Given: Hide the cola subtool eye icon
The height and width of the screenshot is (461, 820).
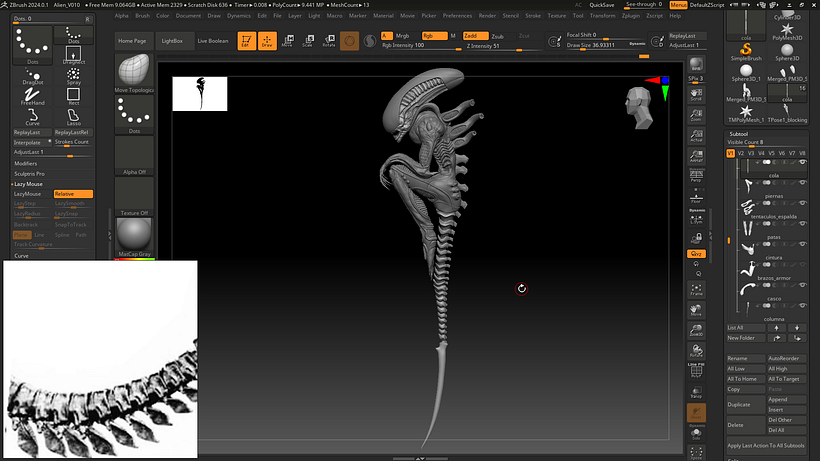Looking at the screenshot, I should pos(803,162).
